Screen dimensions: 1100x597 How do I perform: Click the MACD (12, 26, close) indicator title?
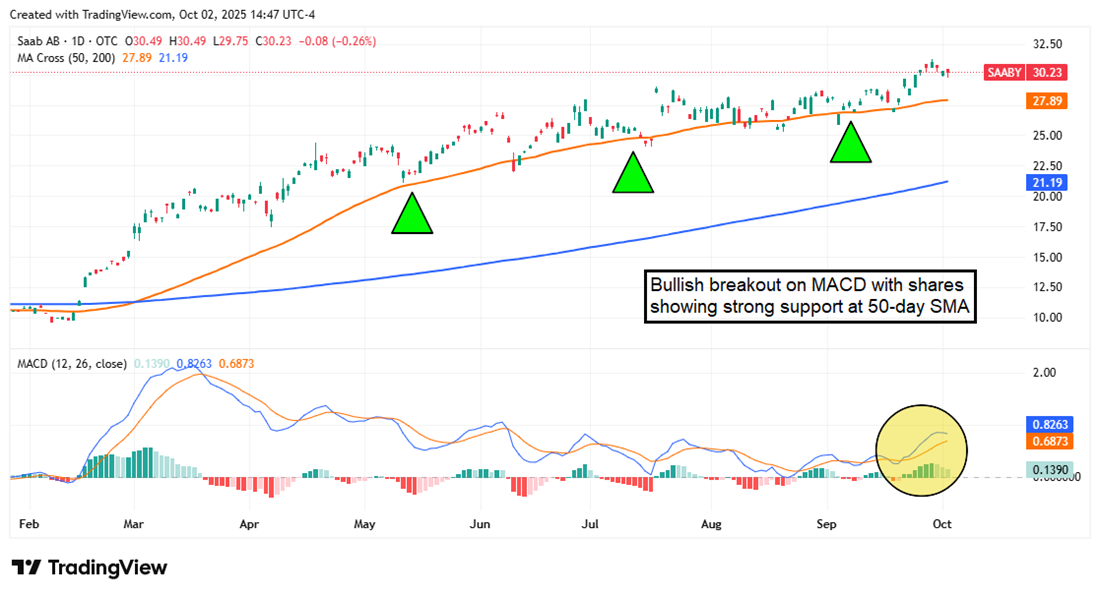point(70,364)
